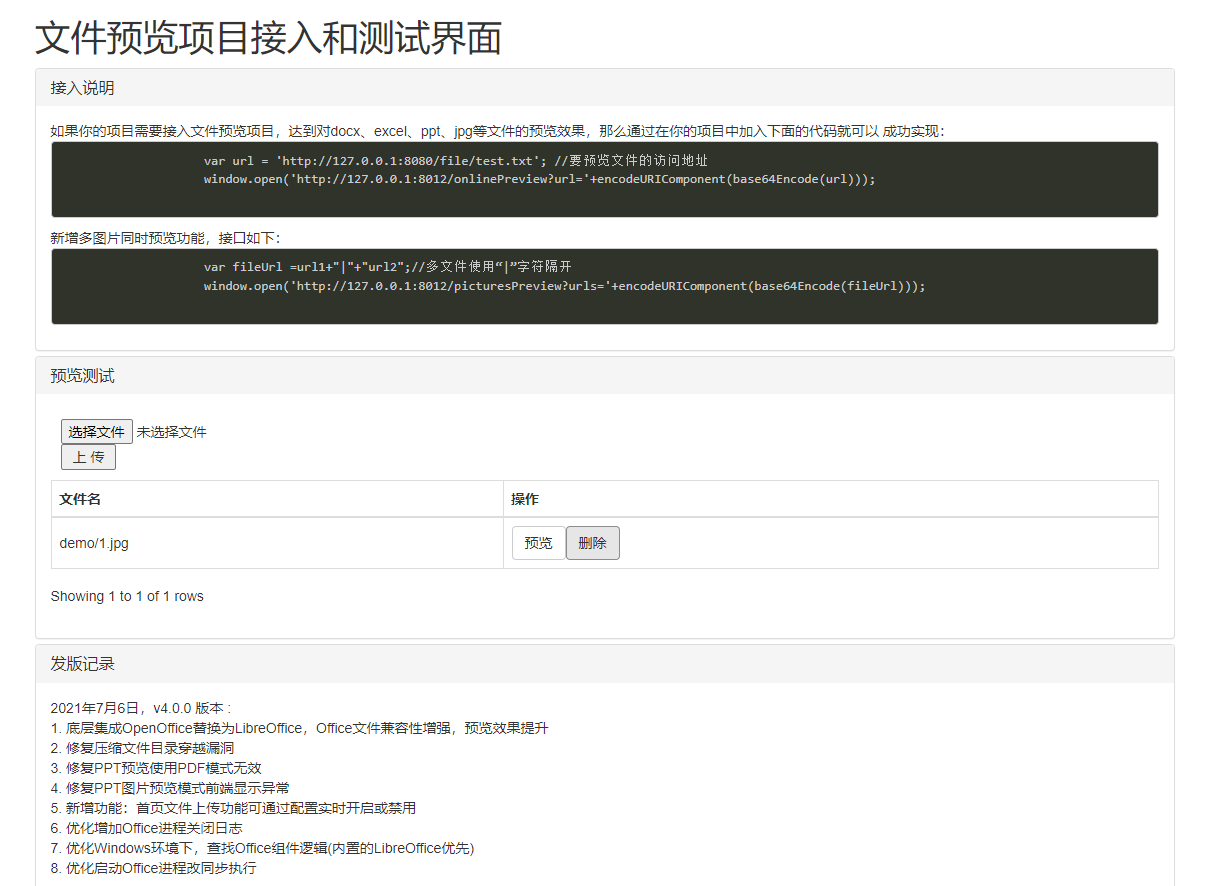The height and width of the screenshot is (886, 1209).
Task: Click release note 2 修复压缩文件目录穿越漏洞
Action: (x=142, y=748)
